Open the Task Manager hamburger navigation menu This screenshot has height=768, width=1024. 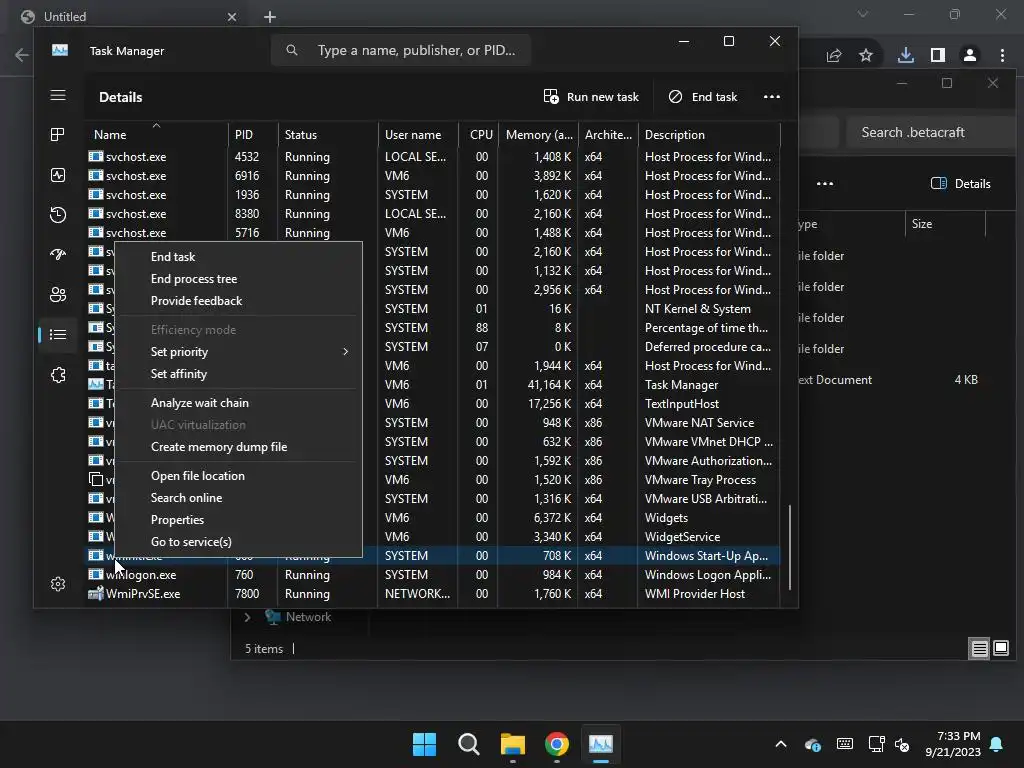click(x=58, y=96)
